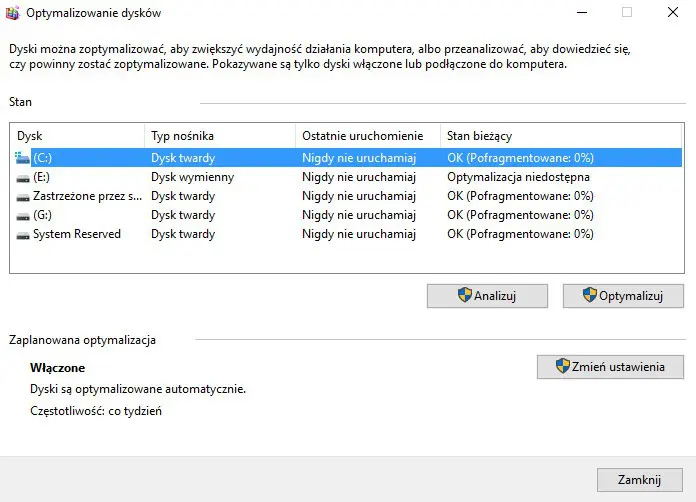Screen dimensions: 696x502
Task: Click the System Reserved drive icon
Action: pyautogui.click(x=23, y=234)
